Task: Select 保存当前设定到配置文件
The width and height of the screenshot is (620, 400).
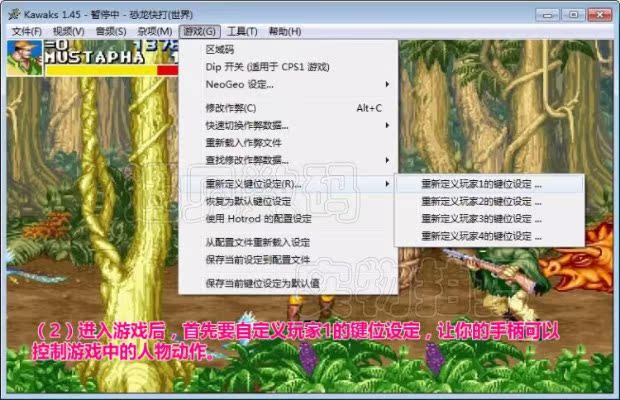Action: 288,260
